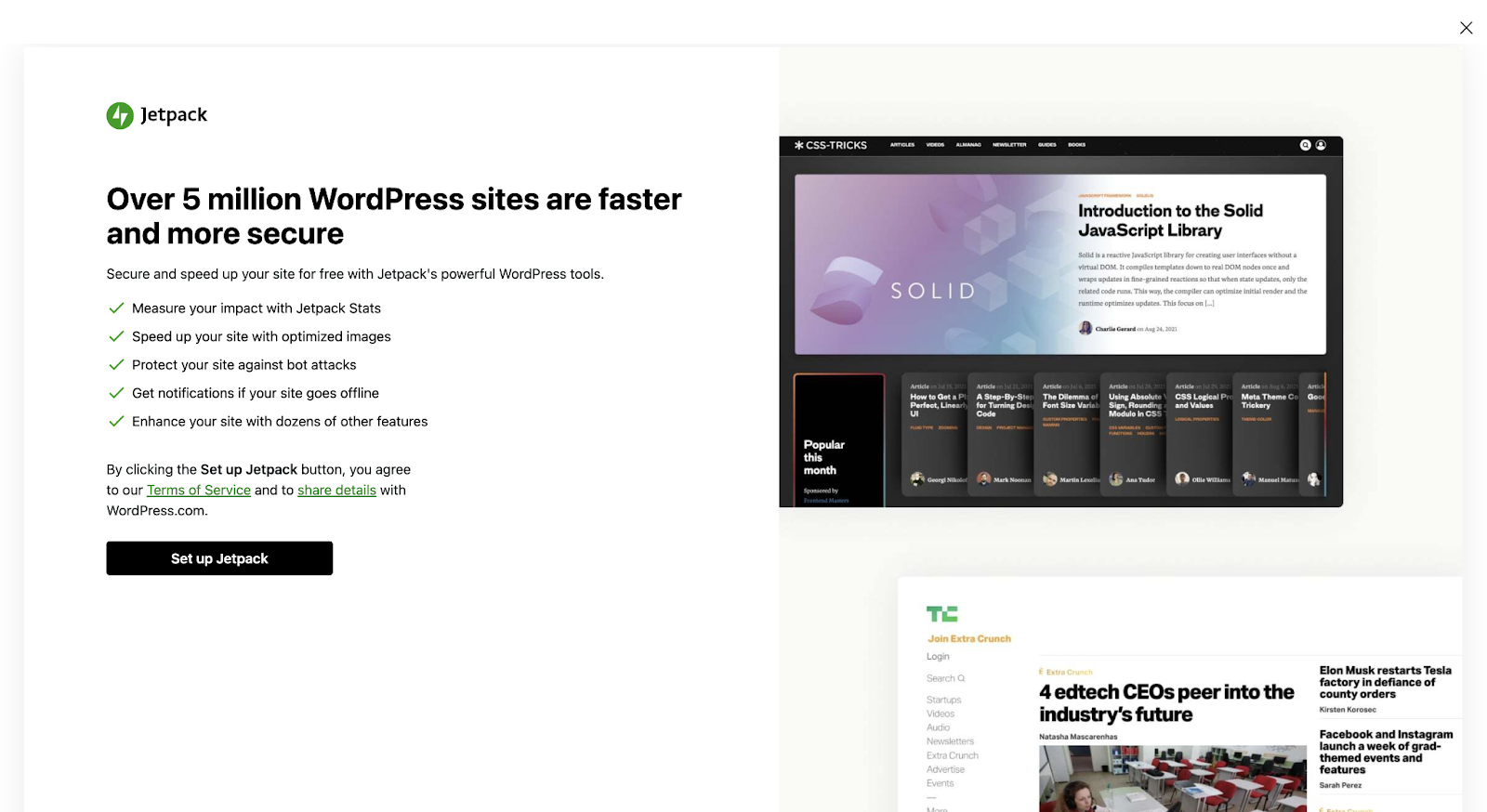1487x812 pixels.
Task: Click the Jetpack wordmark text
Action: 174,115
